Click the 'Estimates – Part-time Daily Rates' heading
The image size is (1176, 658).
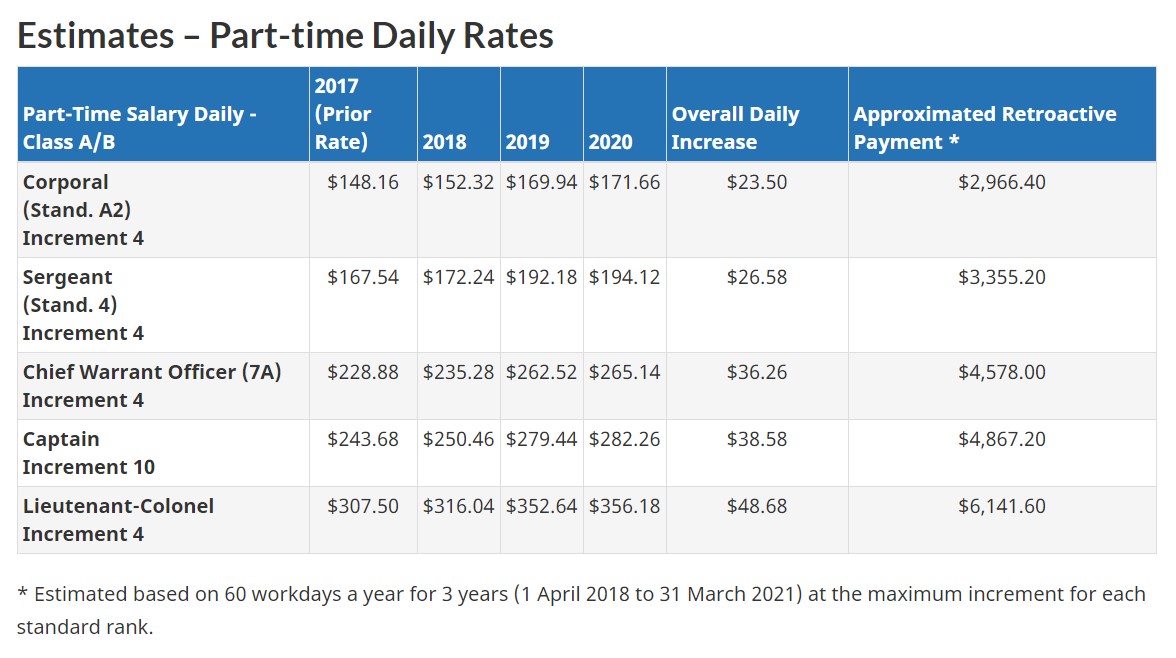pyautogui.click(x=285, y=36)
